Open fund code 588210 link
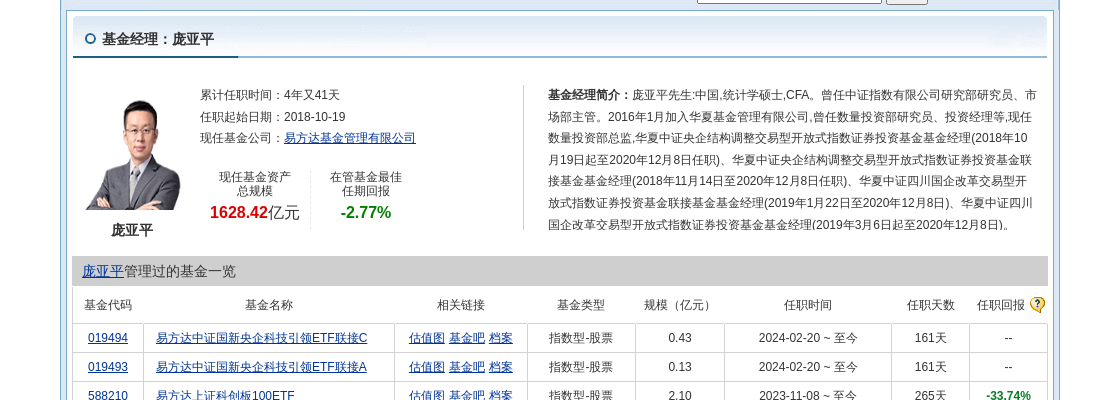 pos(108,395)
